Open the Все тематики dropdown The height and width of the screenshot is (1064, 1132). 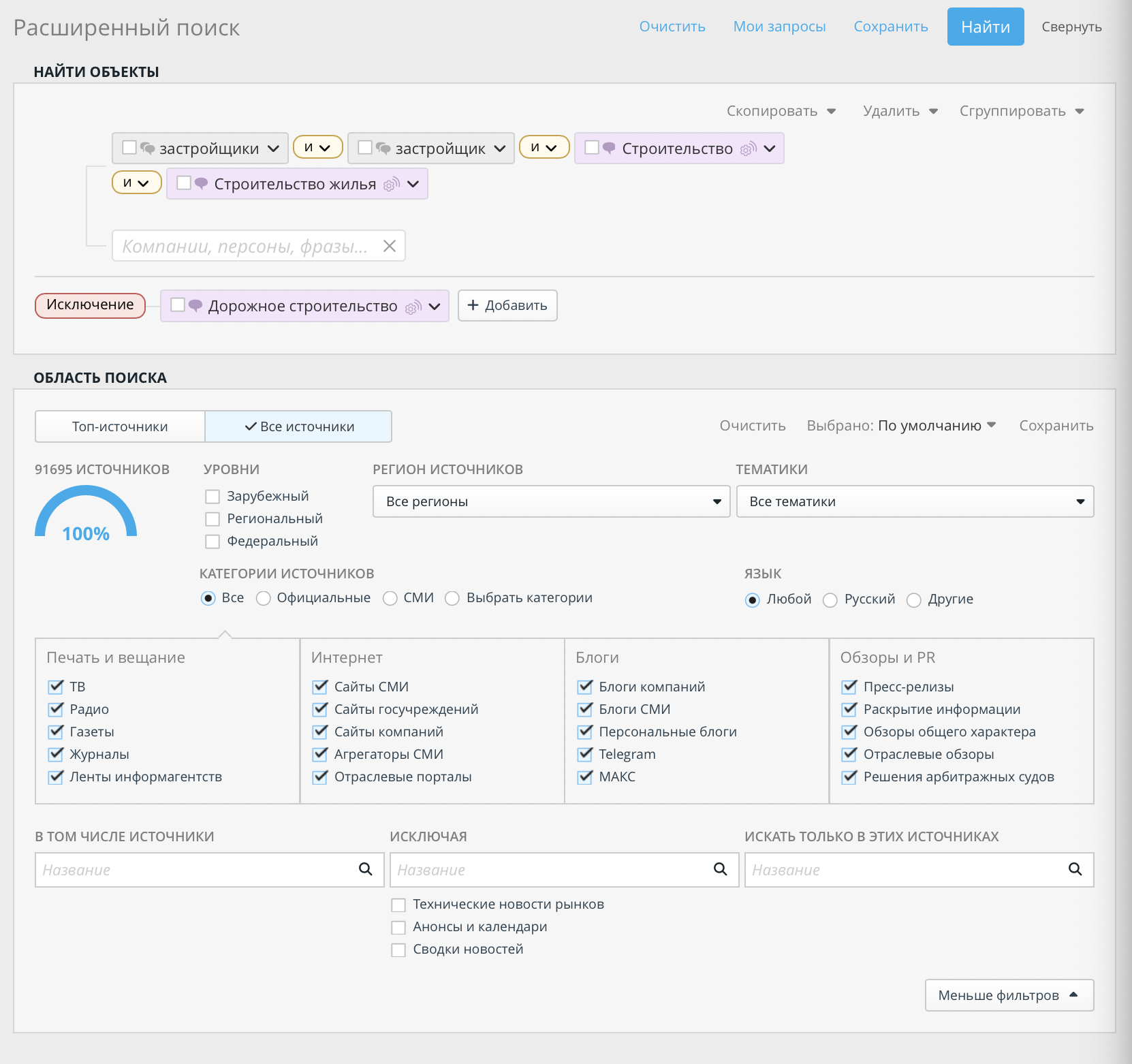[x=915, y=501]
